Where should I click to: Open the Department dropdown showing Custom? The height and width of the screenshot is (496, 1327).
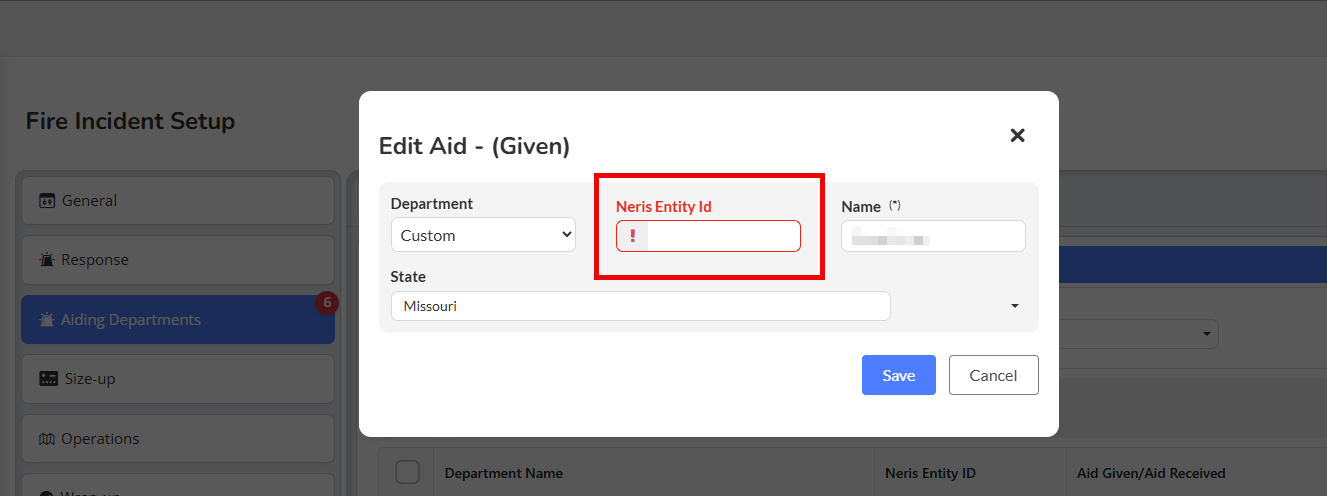[x=483, y=235]
